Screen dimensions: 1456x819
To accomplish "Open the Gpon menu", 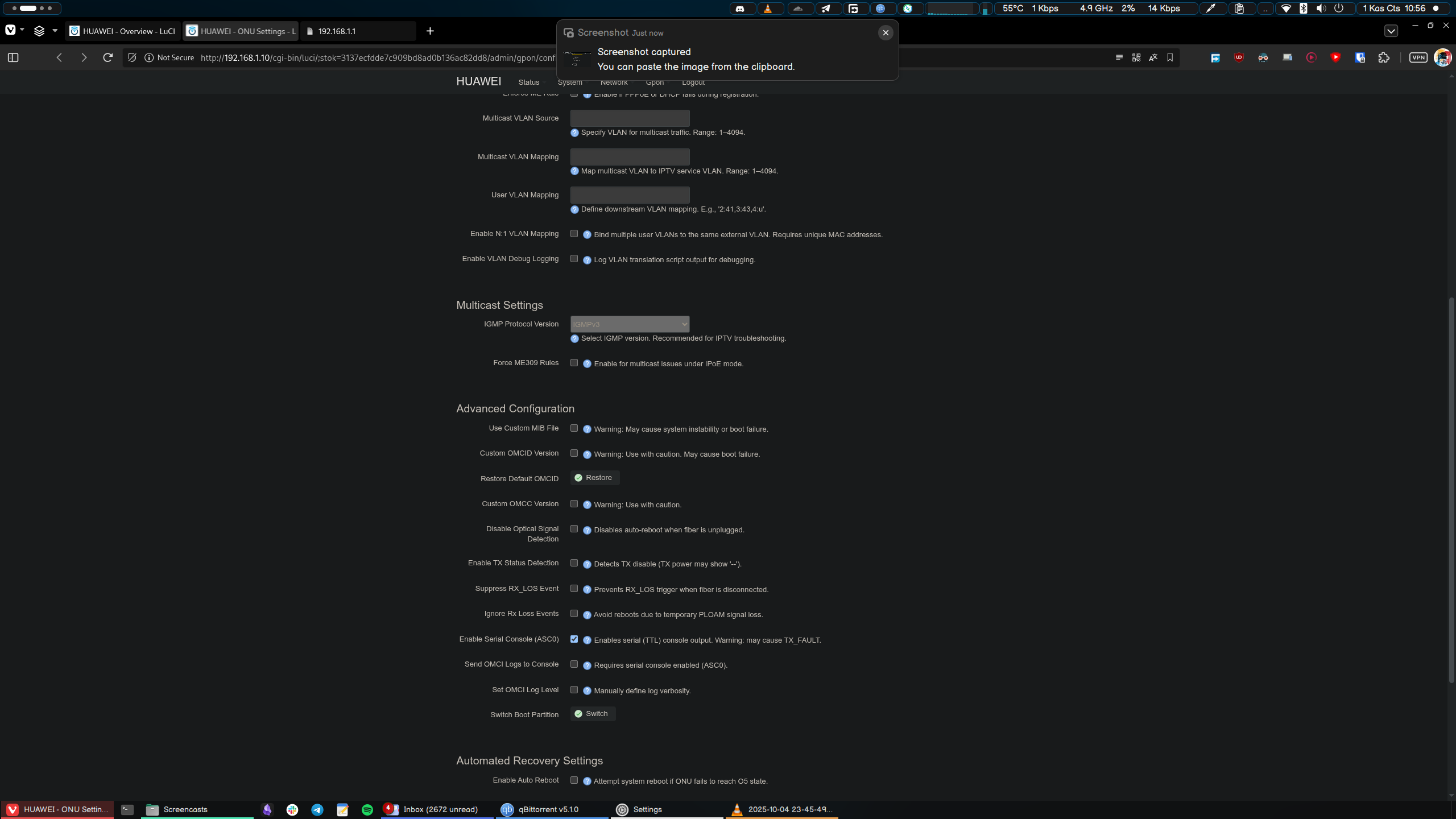I will point(655,82).
